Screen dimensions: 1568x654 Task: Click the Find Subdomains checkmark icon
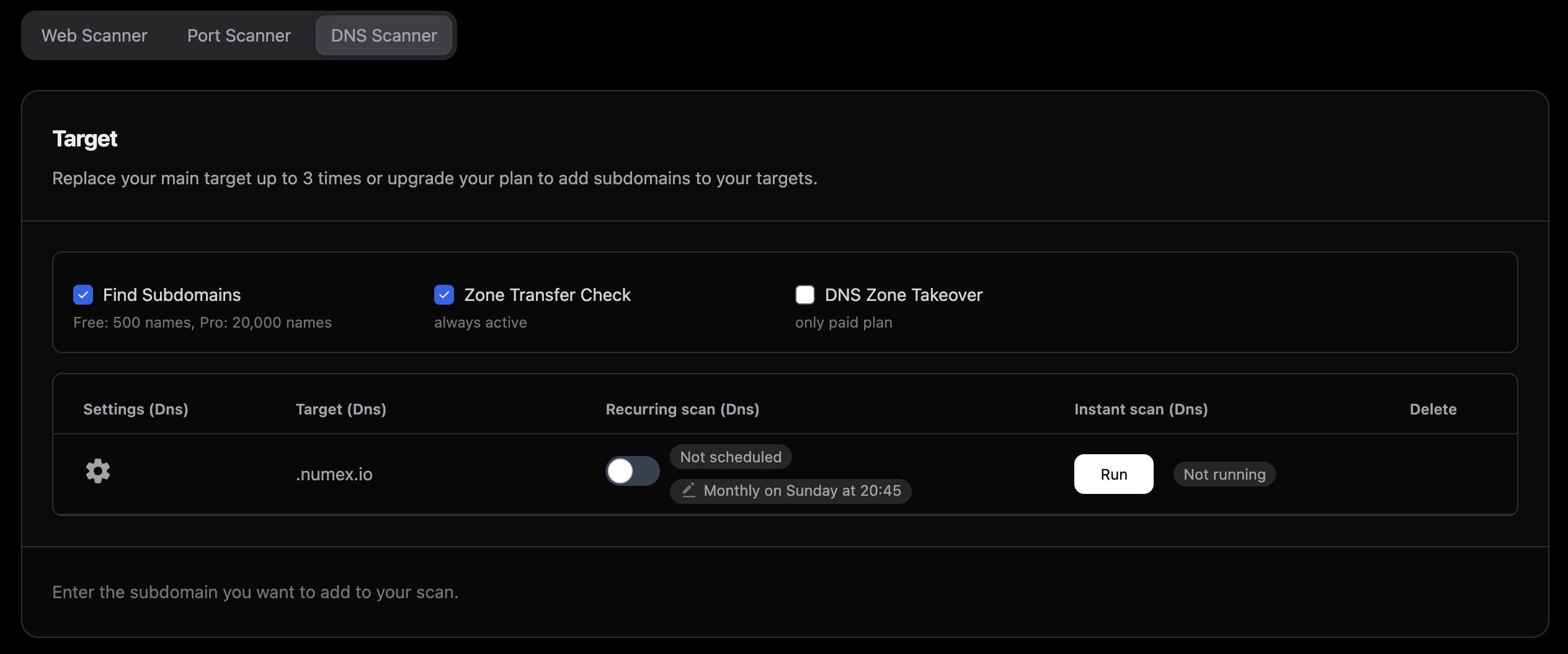point(83,295)
